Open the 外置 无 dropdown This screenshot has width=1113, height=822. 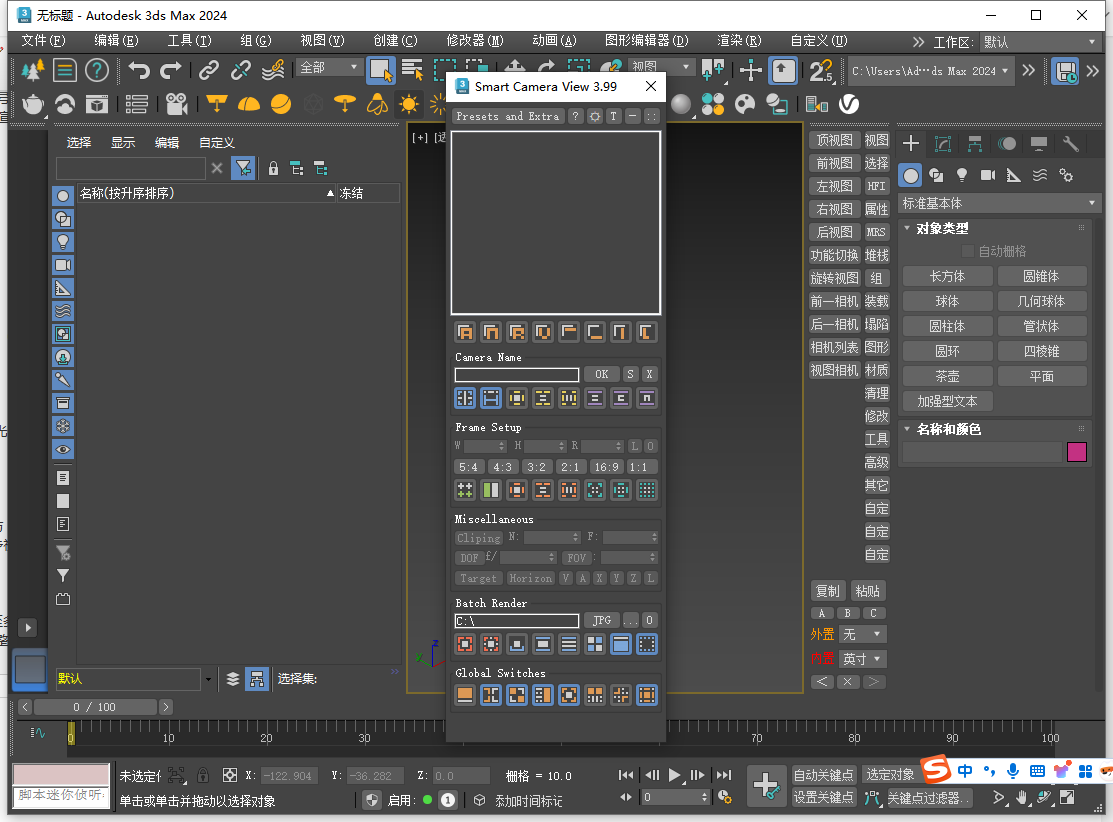coord(862,635)
